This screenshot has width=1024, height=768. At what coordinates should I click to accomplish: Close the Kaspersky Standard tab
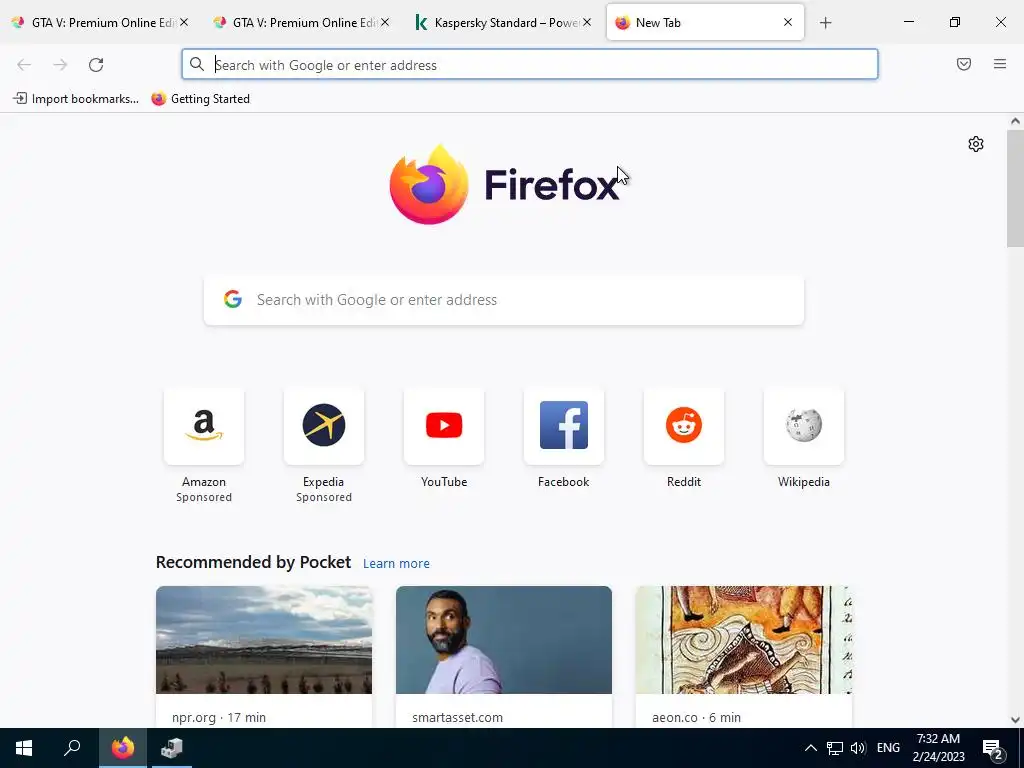click(587, 23)
